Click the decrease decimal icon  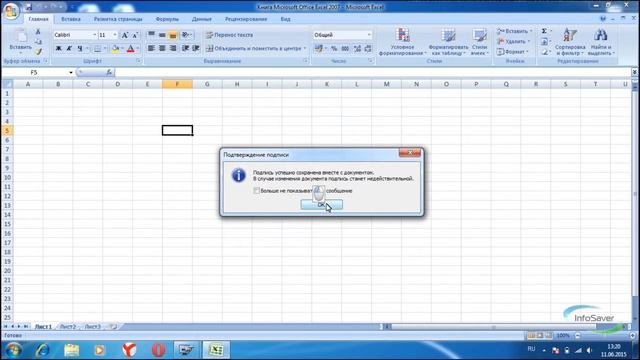coord(368,49)
